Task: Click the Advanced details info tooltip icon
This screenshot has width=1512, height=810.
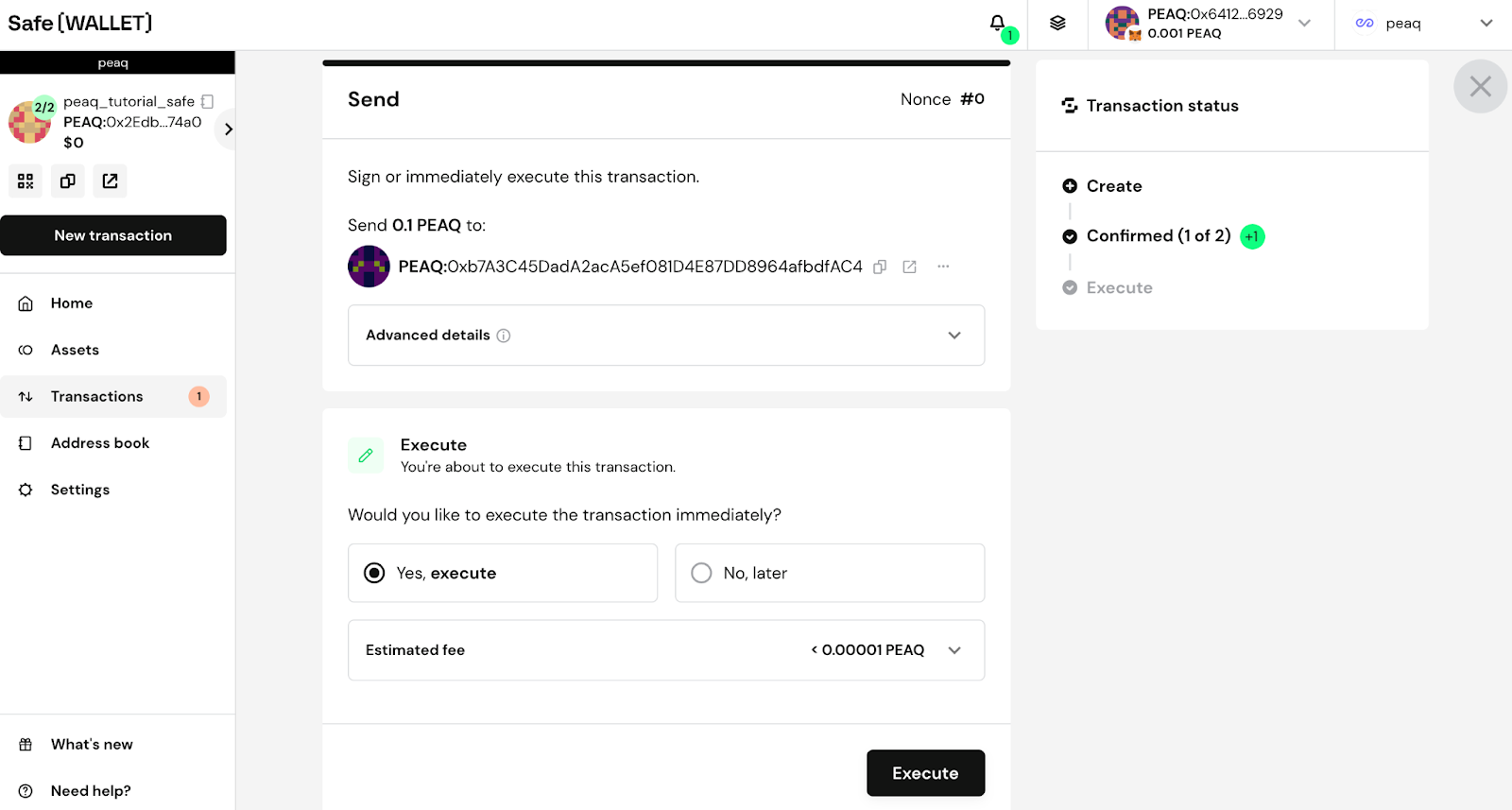Action: [x=503, y=336]
